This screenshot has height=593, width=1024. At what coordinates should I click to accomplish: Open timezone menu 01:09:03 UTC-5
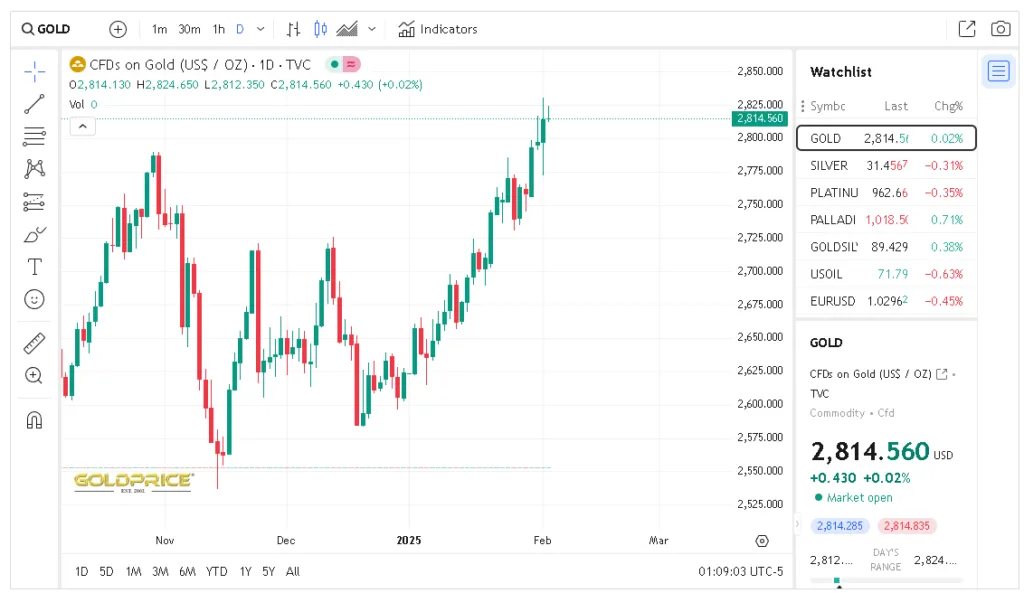point(741,571)
